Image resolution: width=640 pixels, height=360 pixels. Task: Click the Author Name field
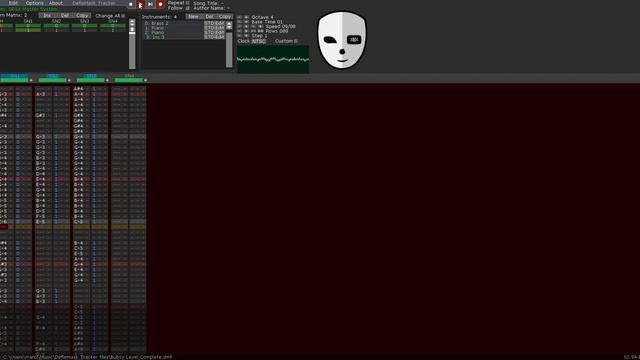pos(211,8)
